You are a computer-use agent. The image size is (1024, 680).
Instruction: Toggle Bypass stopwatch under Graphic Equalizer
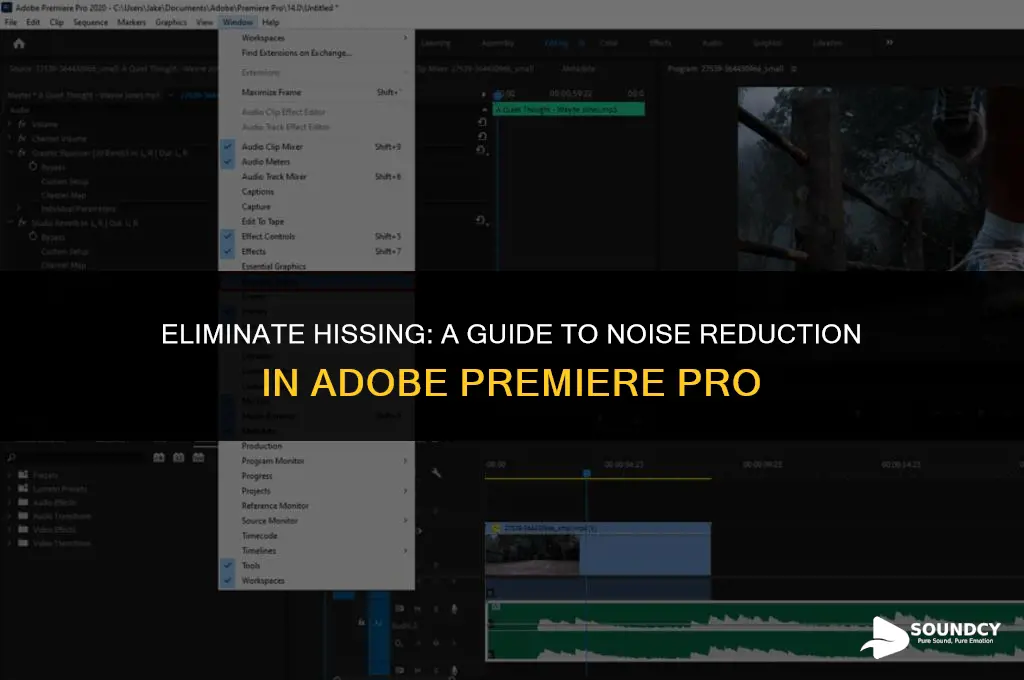33,167
